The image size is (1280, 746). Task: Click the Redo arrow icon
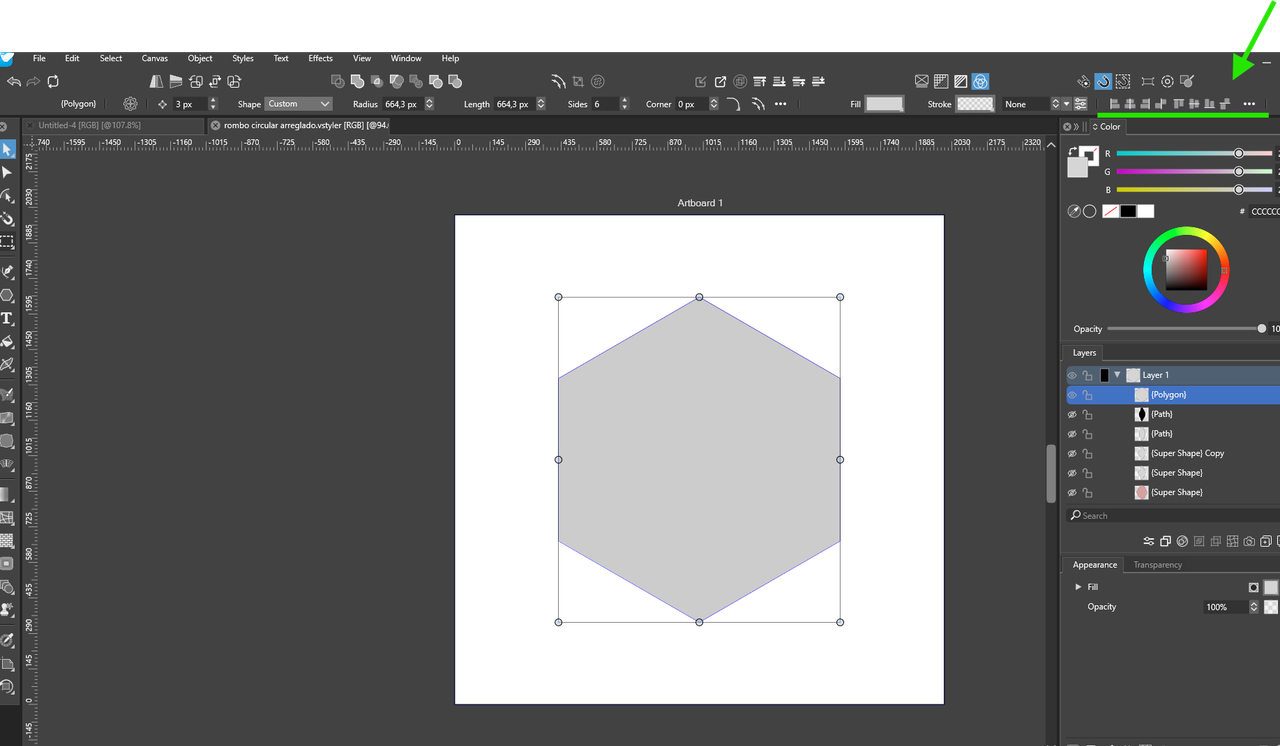tap(33, 82)
